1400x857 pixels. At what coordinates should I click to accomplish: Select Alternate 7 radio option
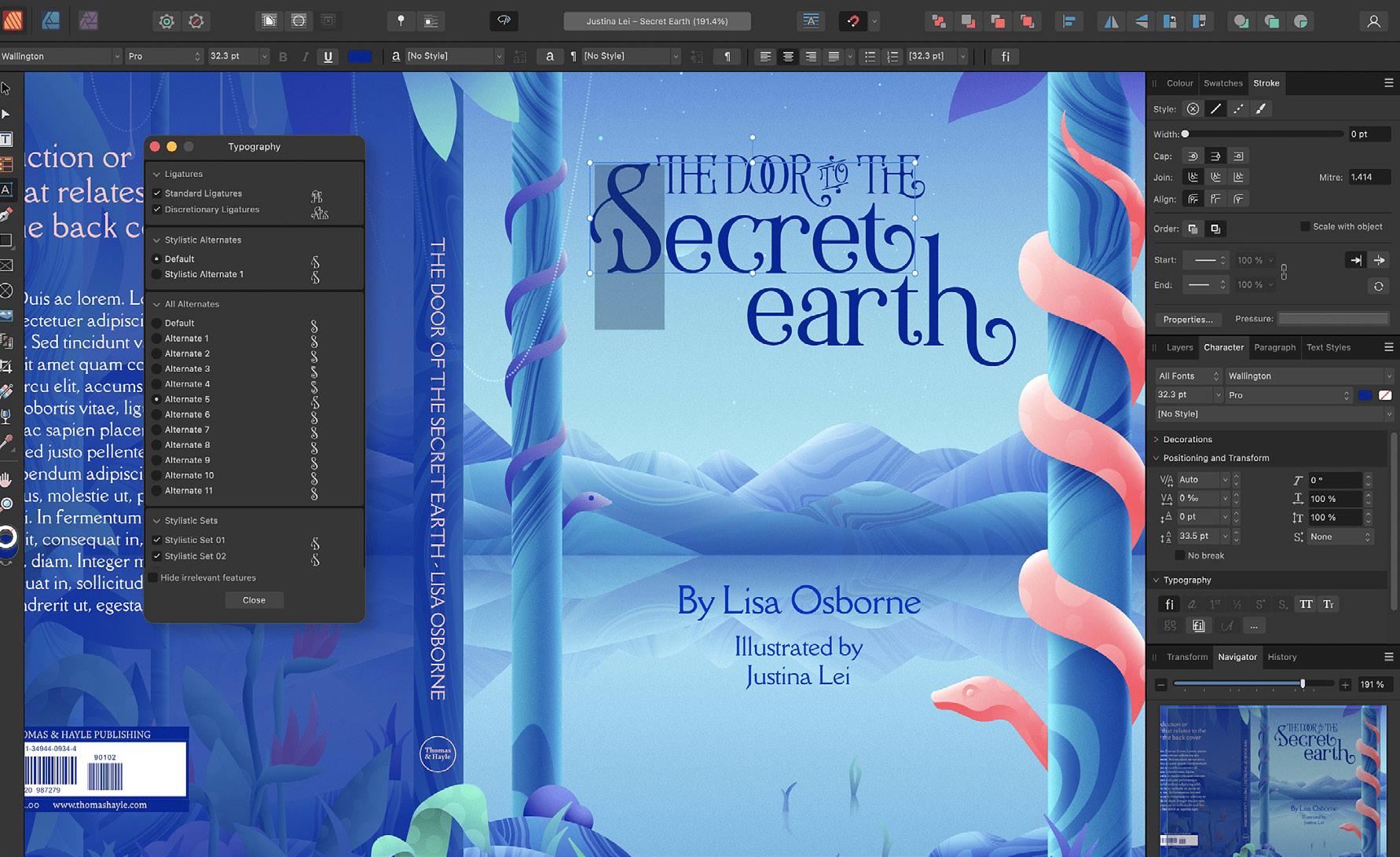tap(156, 430)
